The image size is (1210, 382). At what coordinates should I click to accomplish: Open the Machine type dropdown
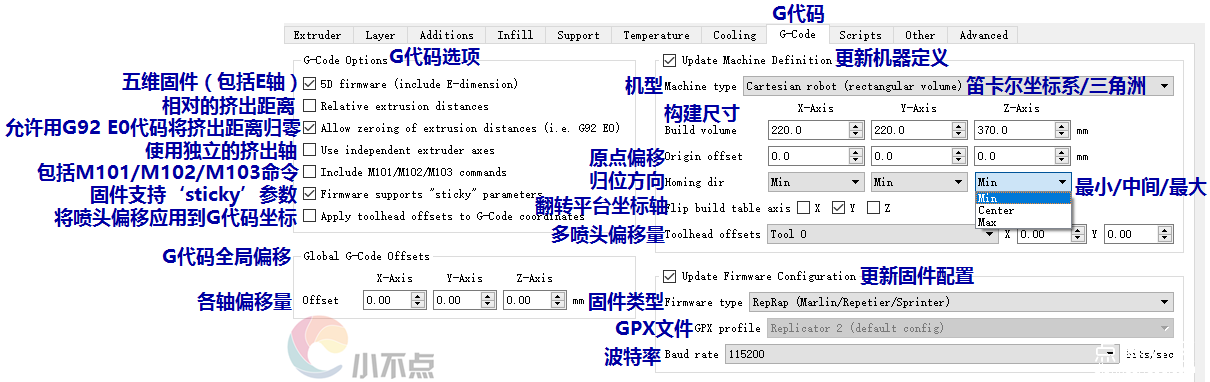958,86
